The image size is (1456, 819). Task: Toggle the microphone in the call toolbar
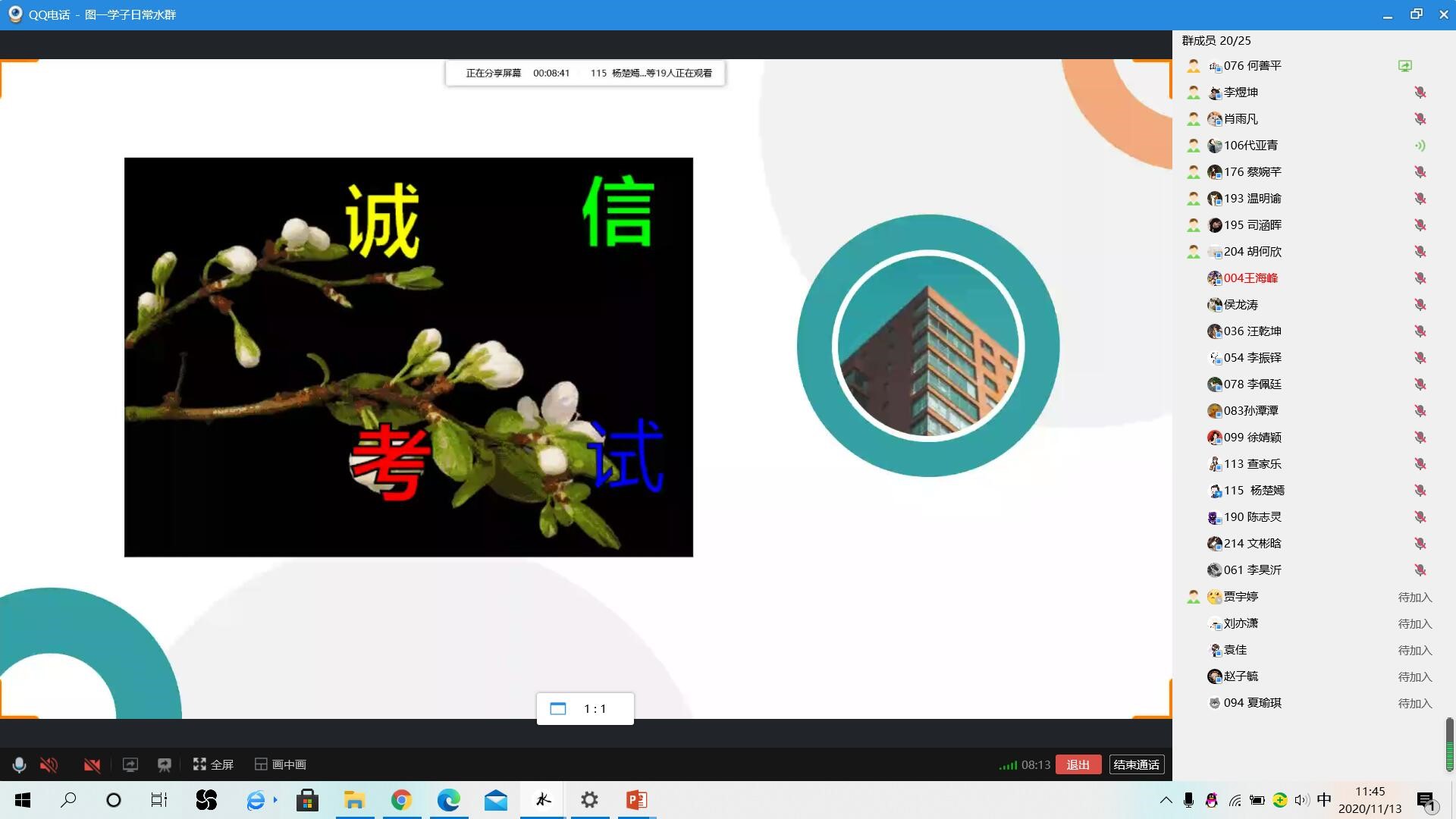coord(19,764)
